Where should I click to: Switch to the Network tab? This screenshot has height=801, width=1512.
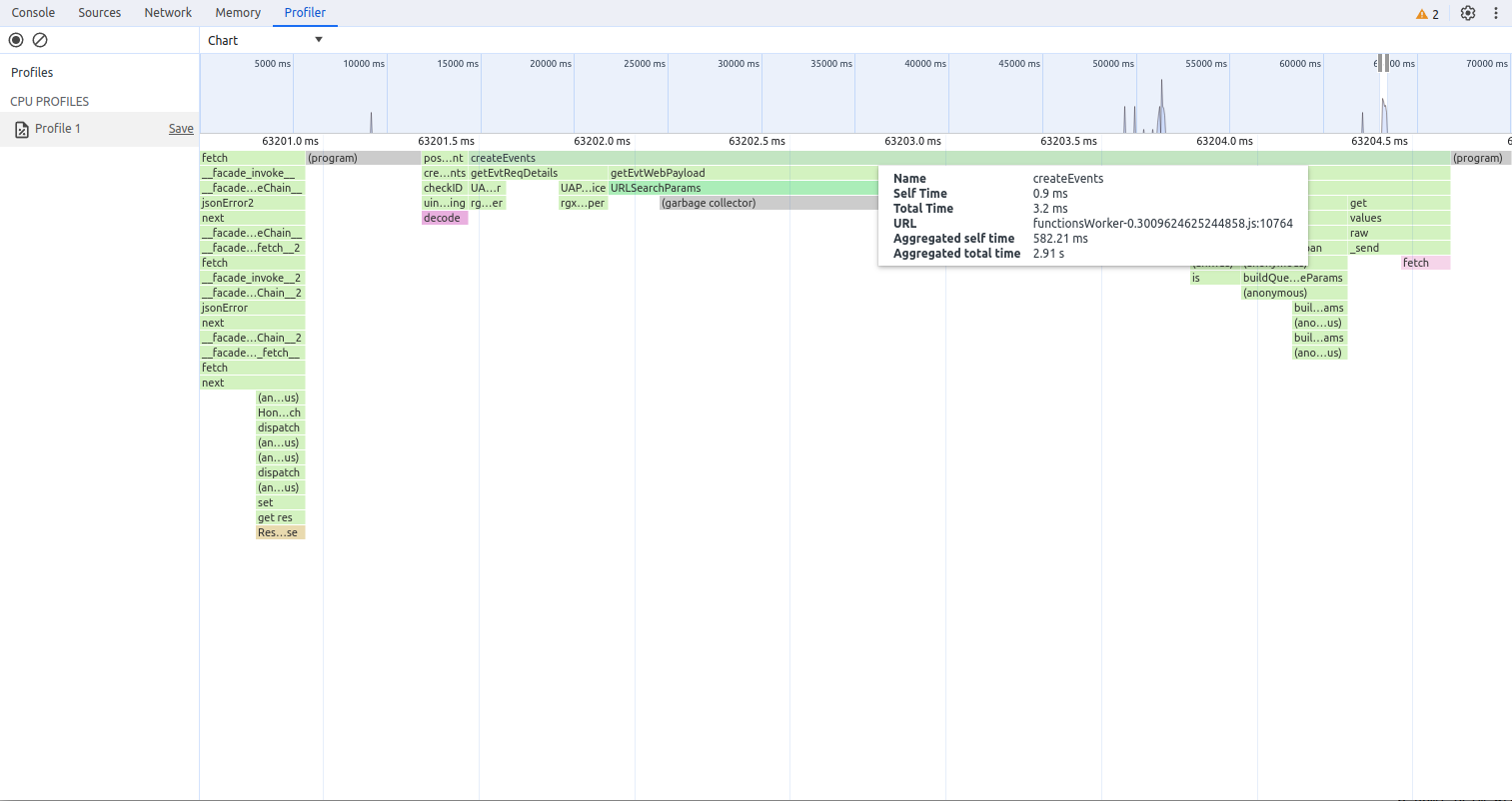tap(167, 12)
